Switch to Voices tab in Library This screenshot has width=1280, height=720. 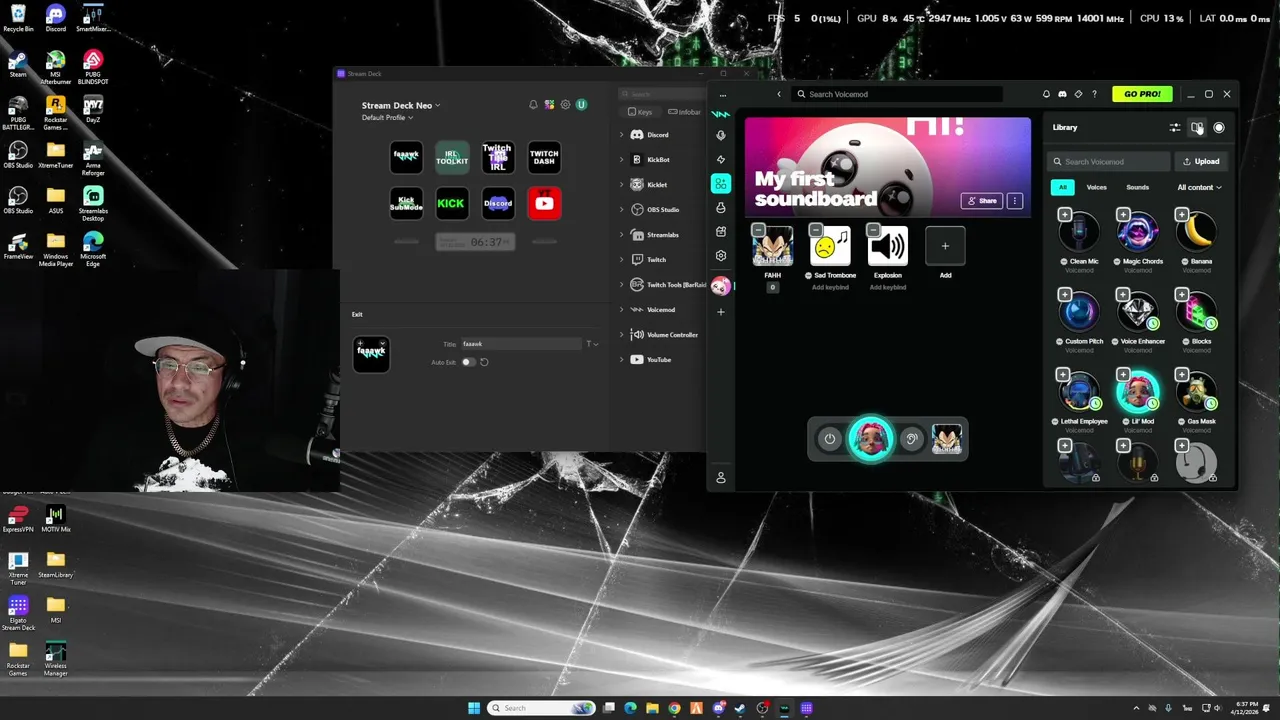(x=1097, y=187)
